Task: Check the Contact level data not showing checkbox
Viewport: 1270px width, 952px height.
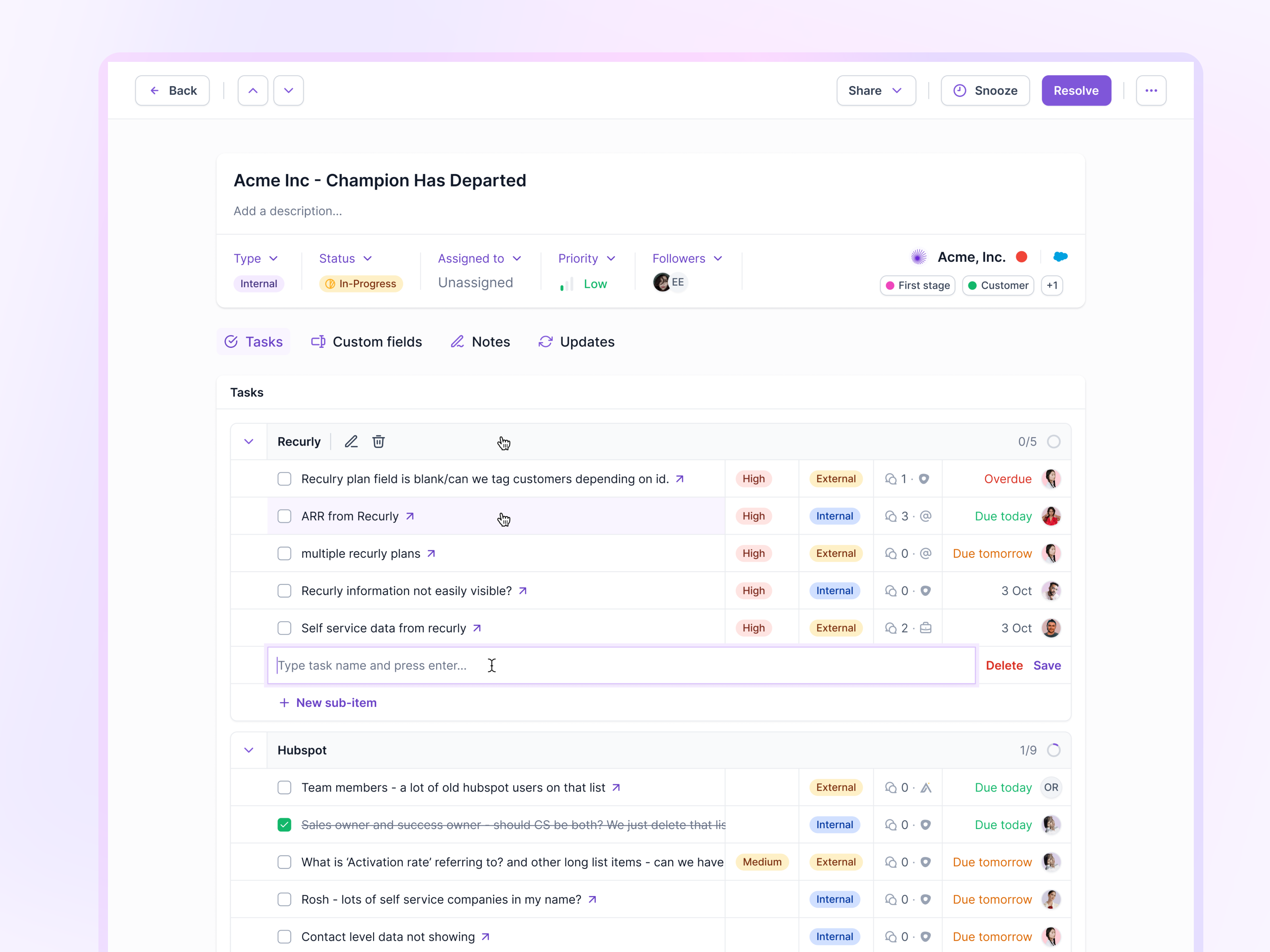Action: coord(284,936)
